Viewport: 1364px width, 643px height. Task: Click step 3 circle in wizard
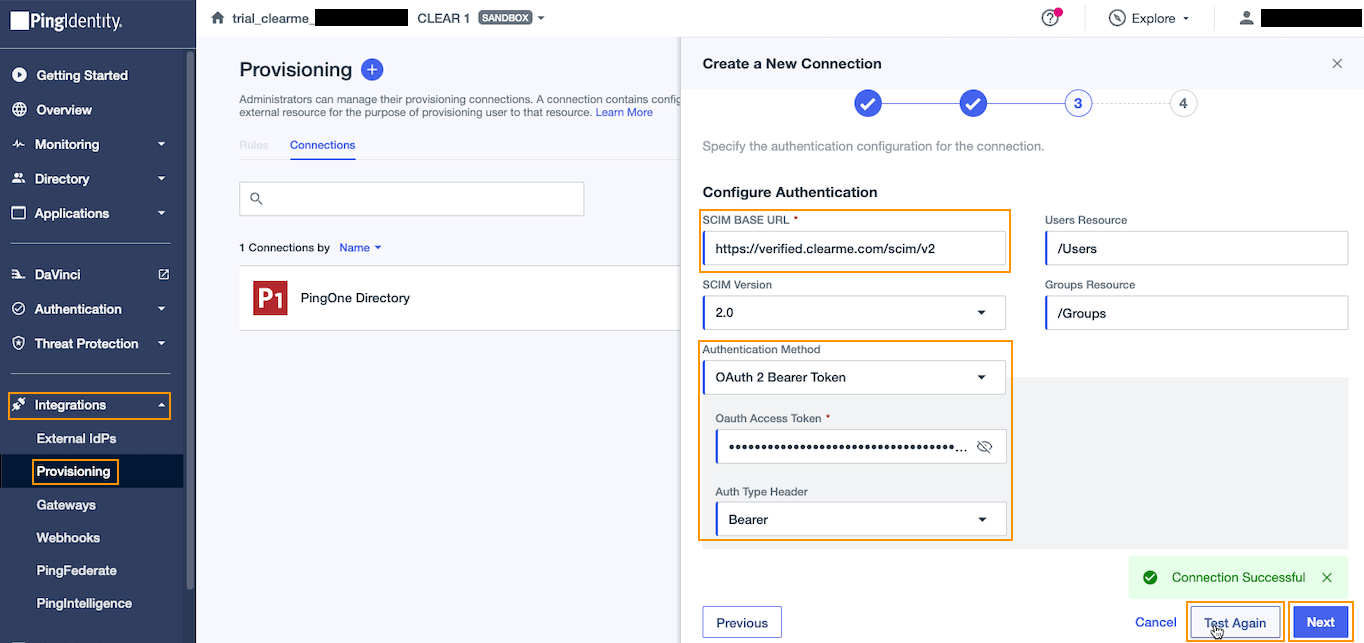point(1078,103)
